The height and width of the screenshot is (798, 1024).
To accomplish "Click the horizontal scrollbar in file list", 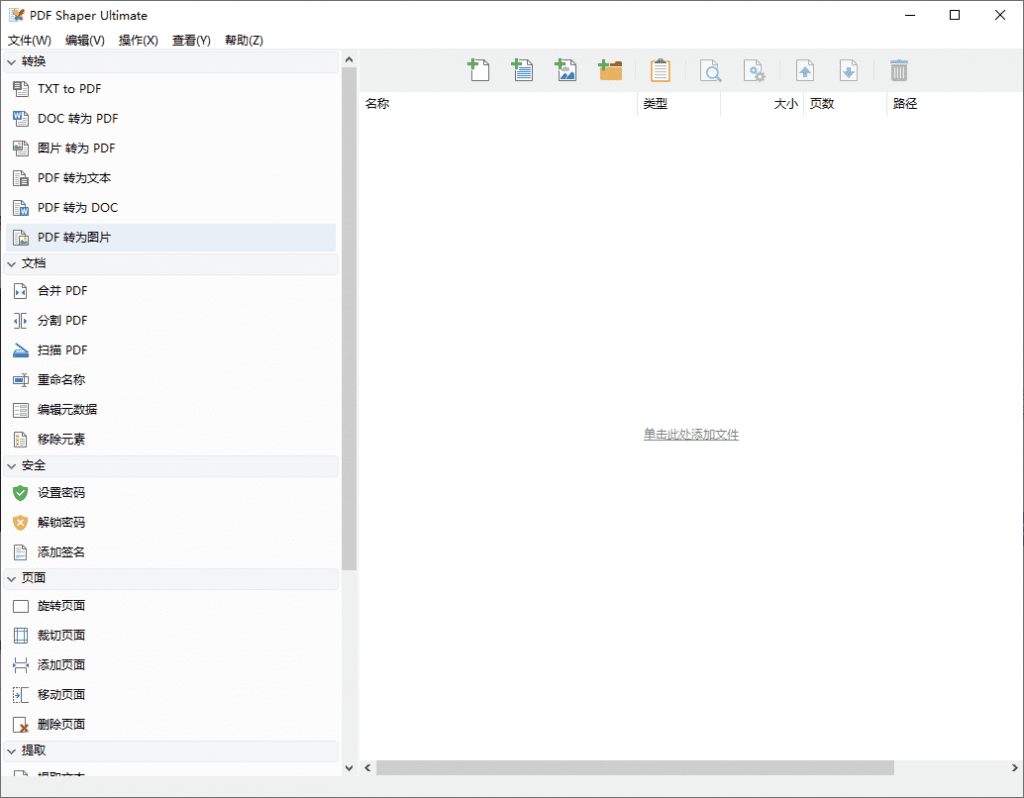I will (635, 768).
